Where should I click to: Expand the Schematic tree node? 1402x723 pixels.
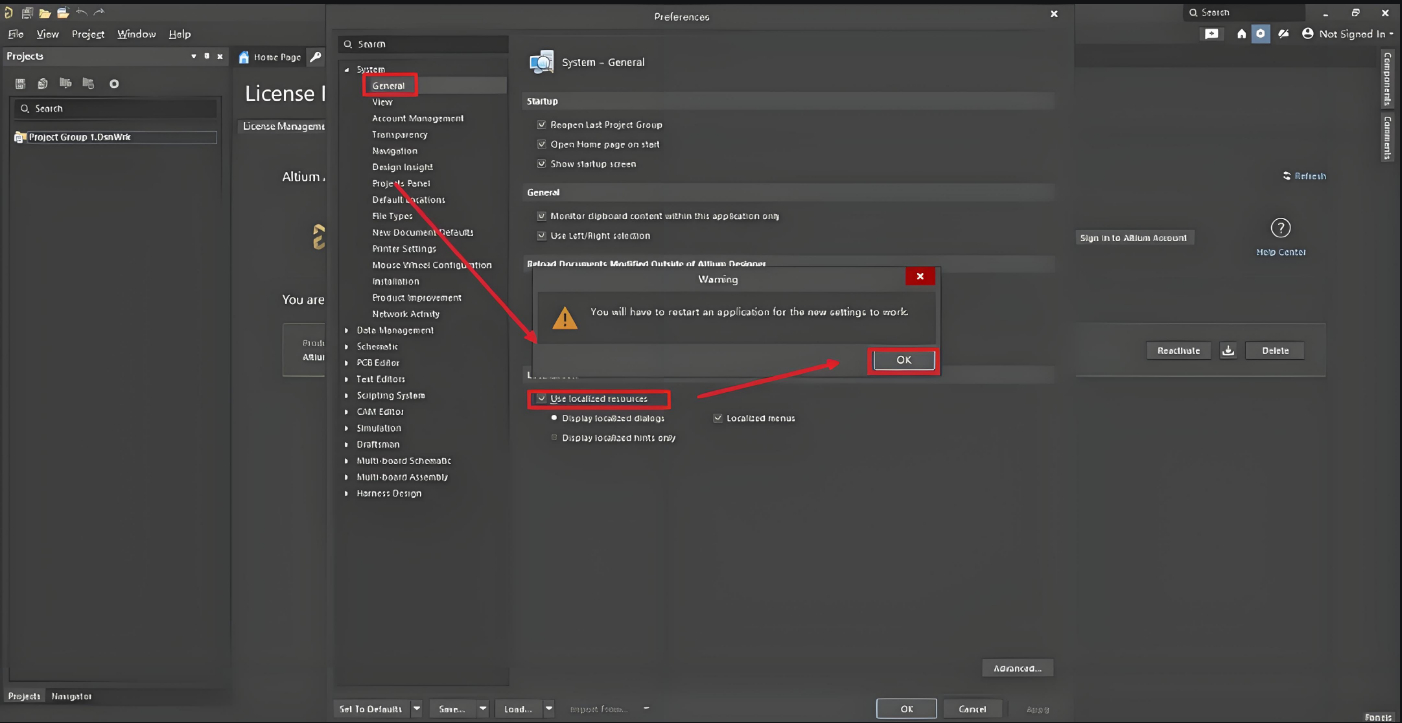347,347
